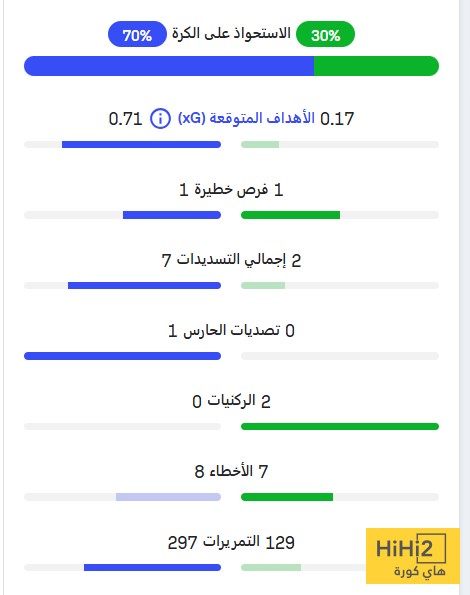Click the 30% possession badge

click(325, 34)
